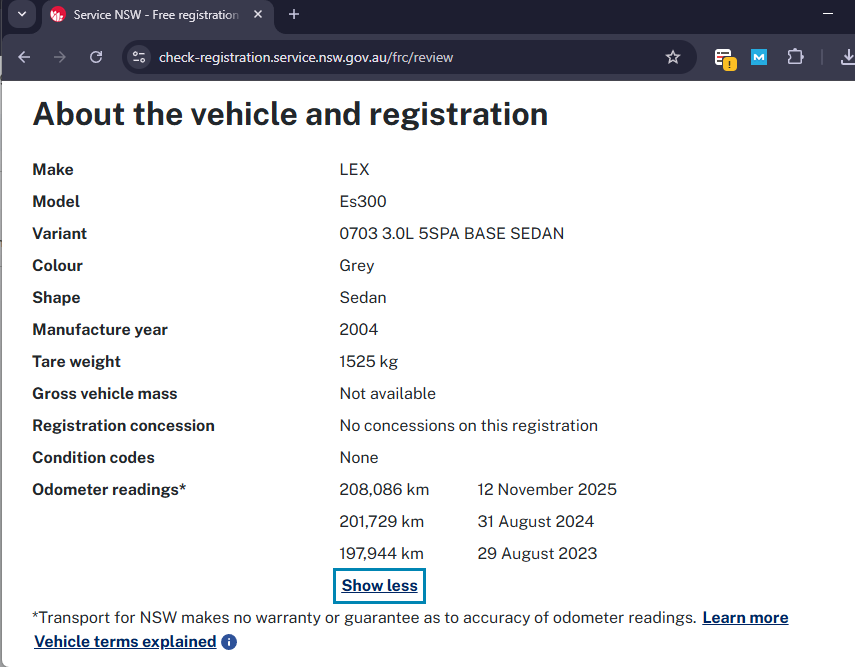Viewport: 855px width, 667px height.
Task: Open the extension with yellow warning badge
Action: click(x=723, y=58)
